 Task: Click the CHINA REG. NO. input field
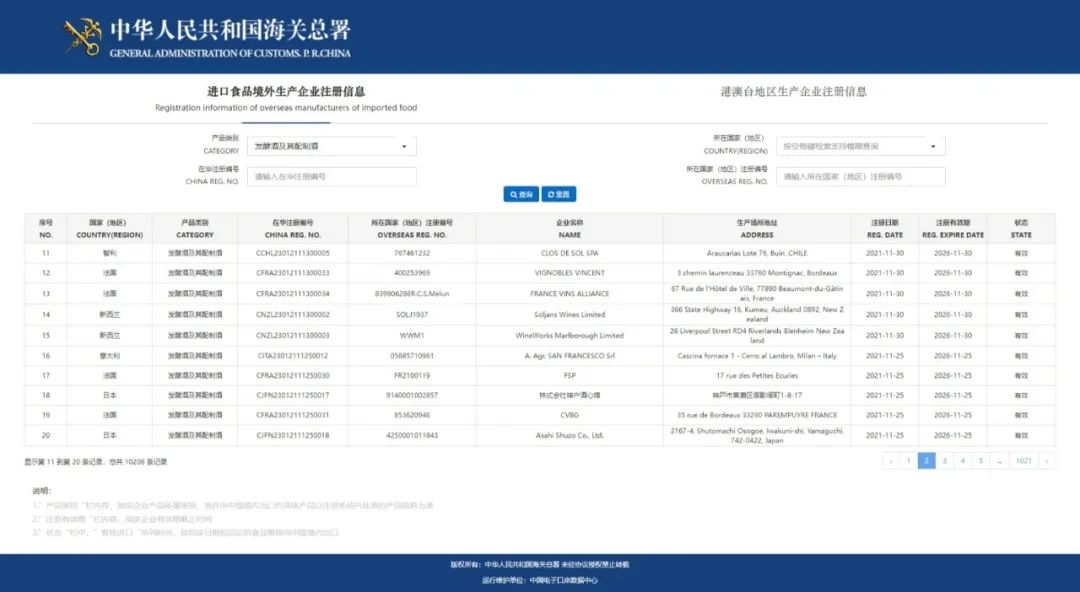point(330,176)
